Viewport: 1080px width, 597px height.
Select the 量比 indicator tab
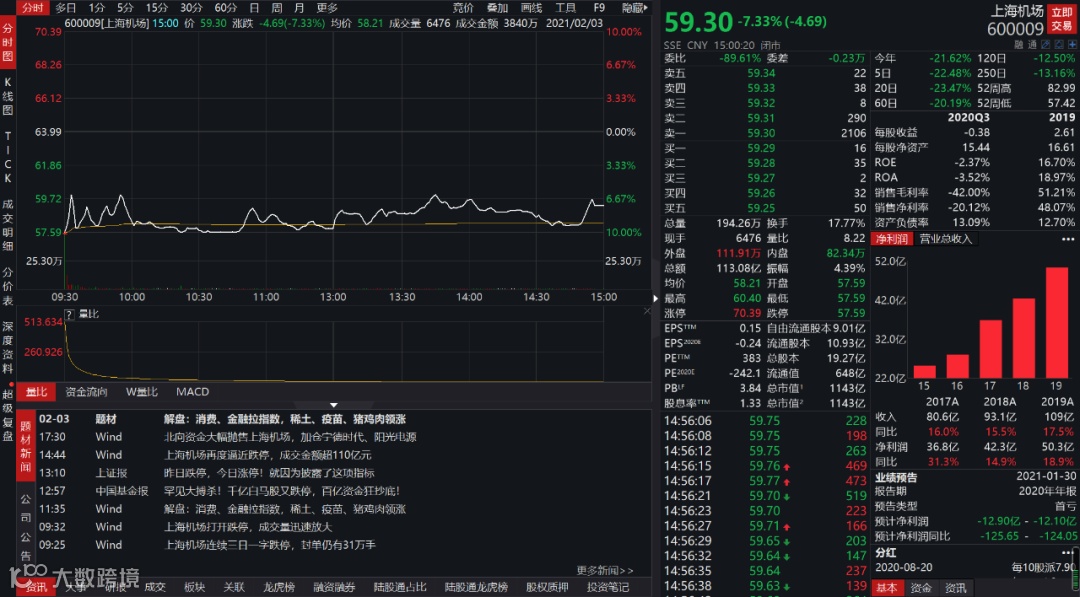(x=37, y=392)
